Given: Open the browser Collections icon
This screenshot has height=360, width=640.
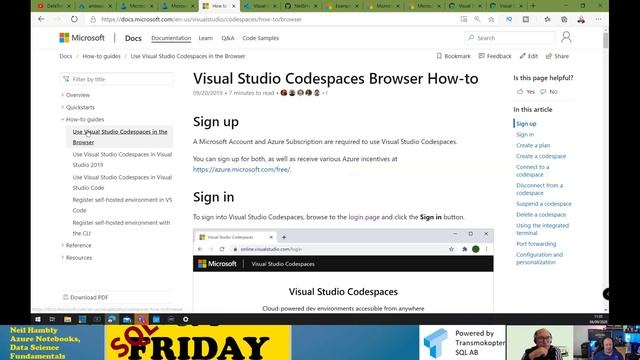Looking at the screenshot, I should 564,19.
